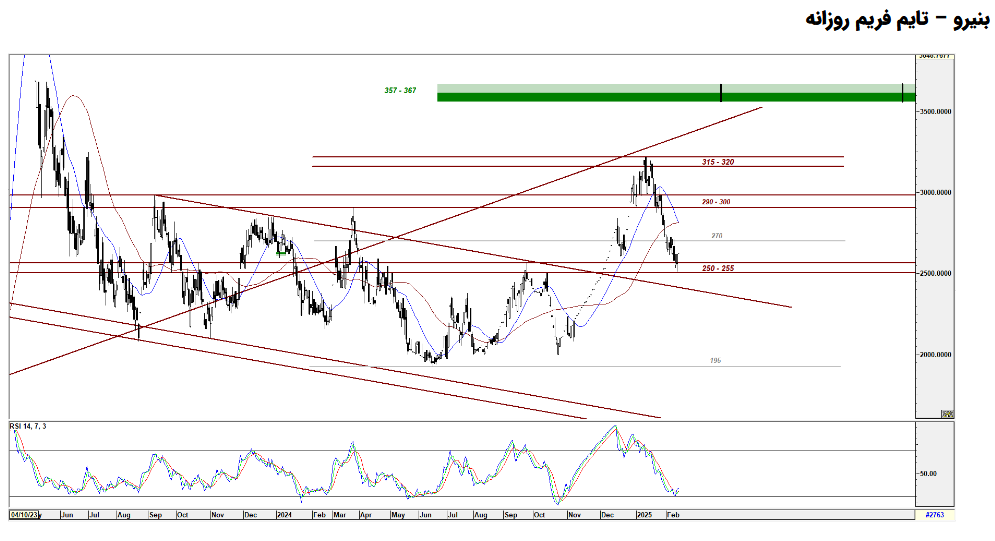Screen dimensions: 995x541
Task: Click the 04/10/23 start date label
Action: click(23, 514)
